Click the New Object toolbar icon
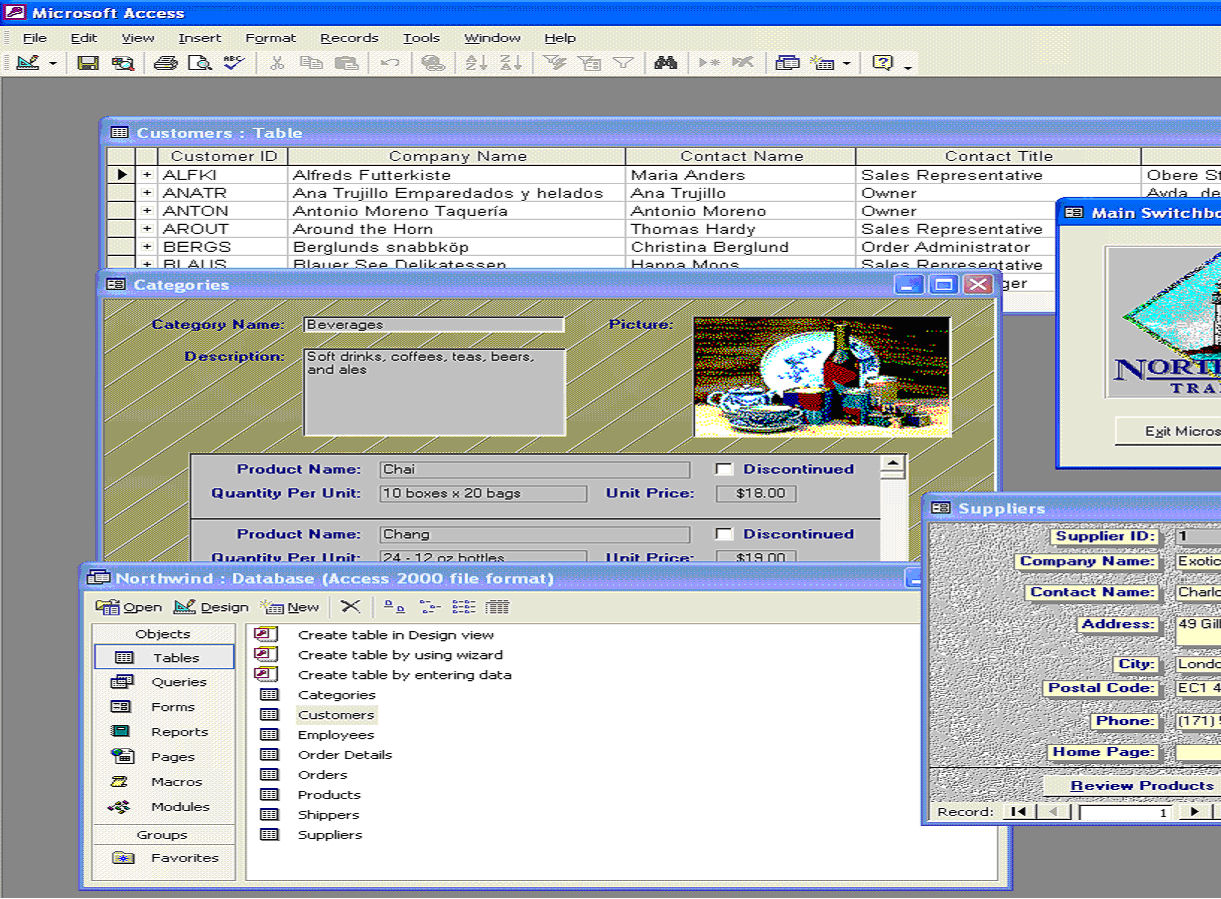Image resolution: width=1221 pixels, height=899 pixels. pos(823,63)
